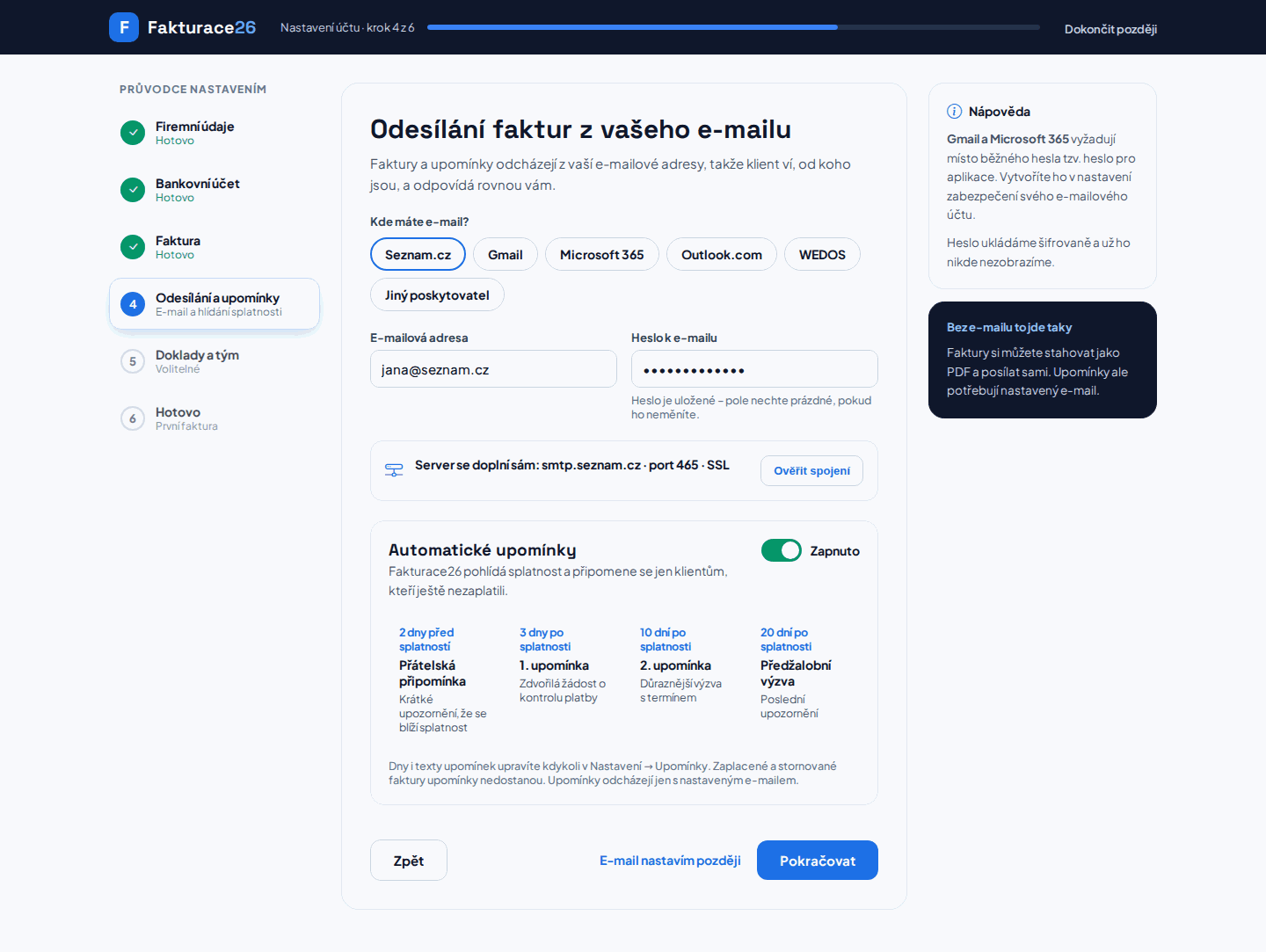
Task: Click the Odesílání a upomínky step
Action: 215,304
